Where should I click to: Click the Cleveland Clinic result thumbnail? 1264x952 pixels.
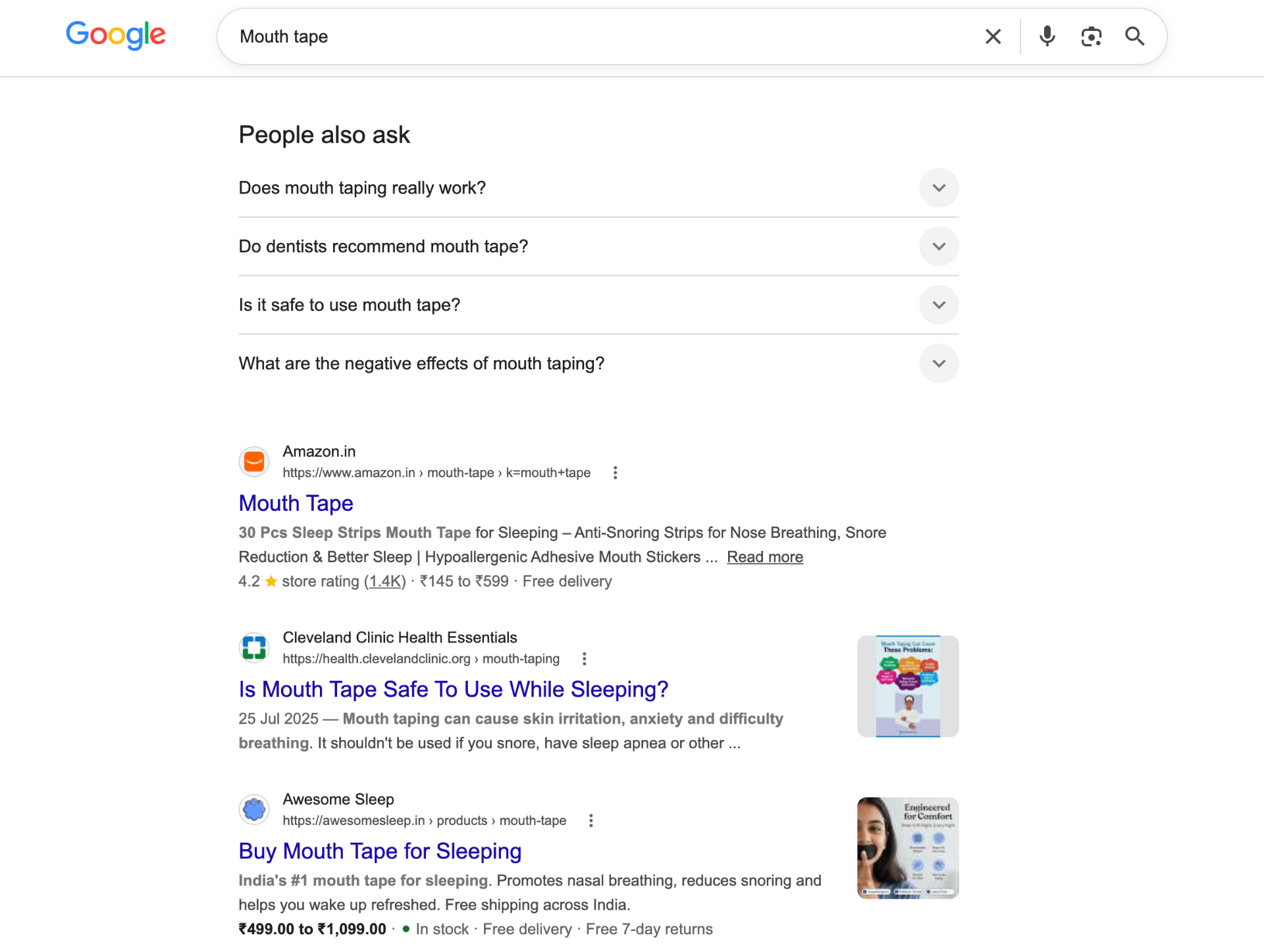(x=908, y=686)
